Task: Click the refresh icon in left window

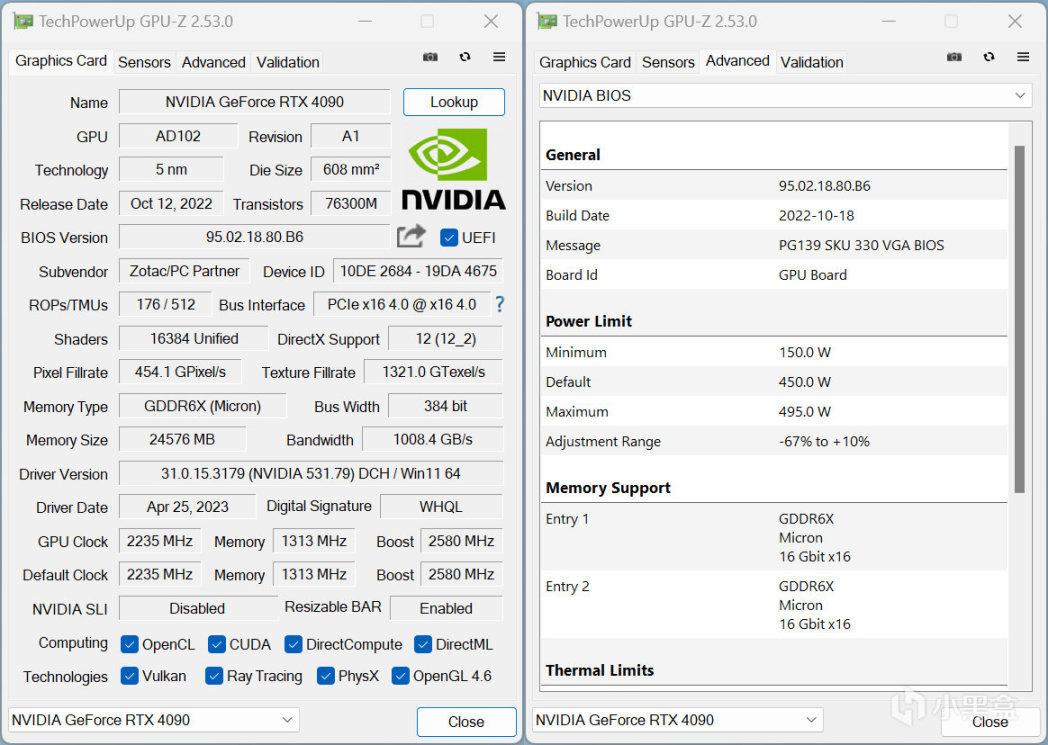Action: pyautogui.click(x=465, y=57)
